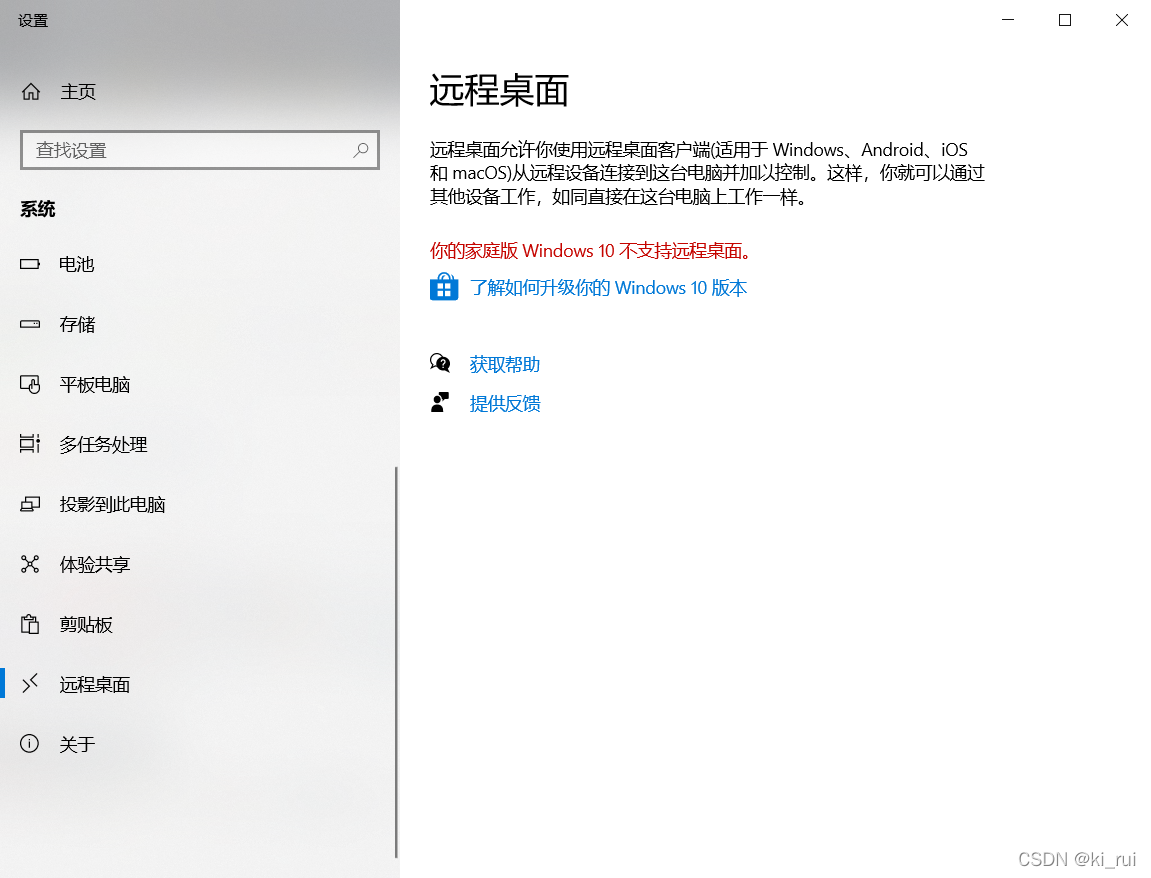
Task: Select the 远程桌面 sidebar label
Action: click(95, 685)
